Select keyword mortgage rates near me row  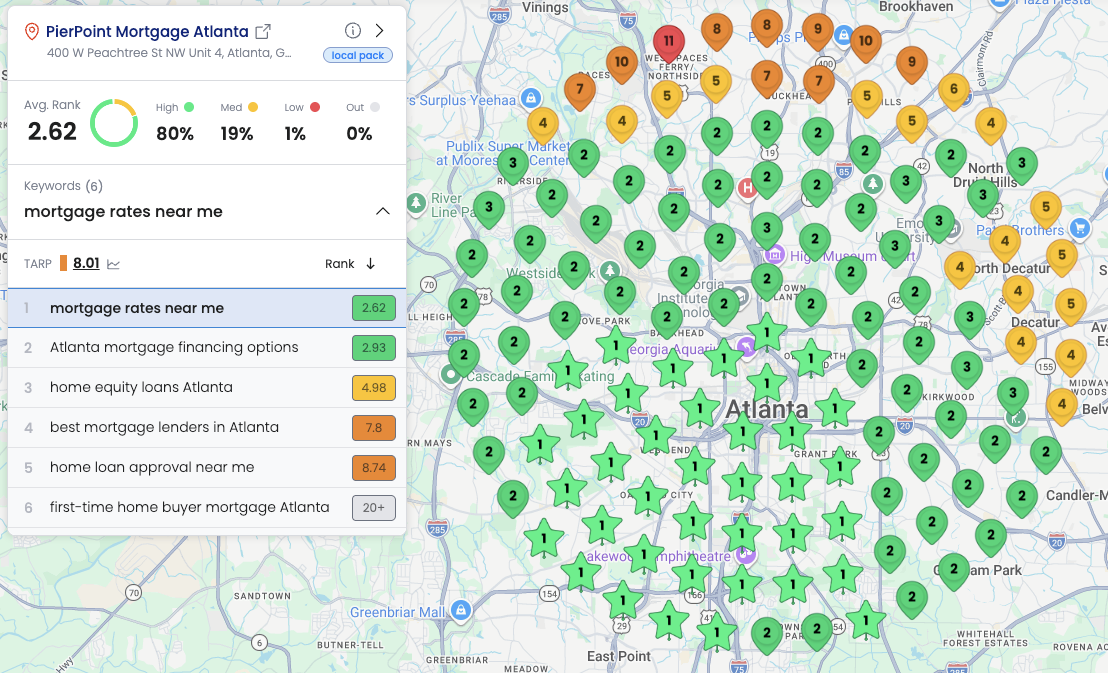[206, 308]
